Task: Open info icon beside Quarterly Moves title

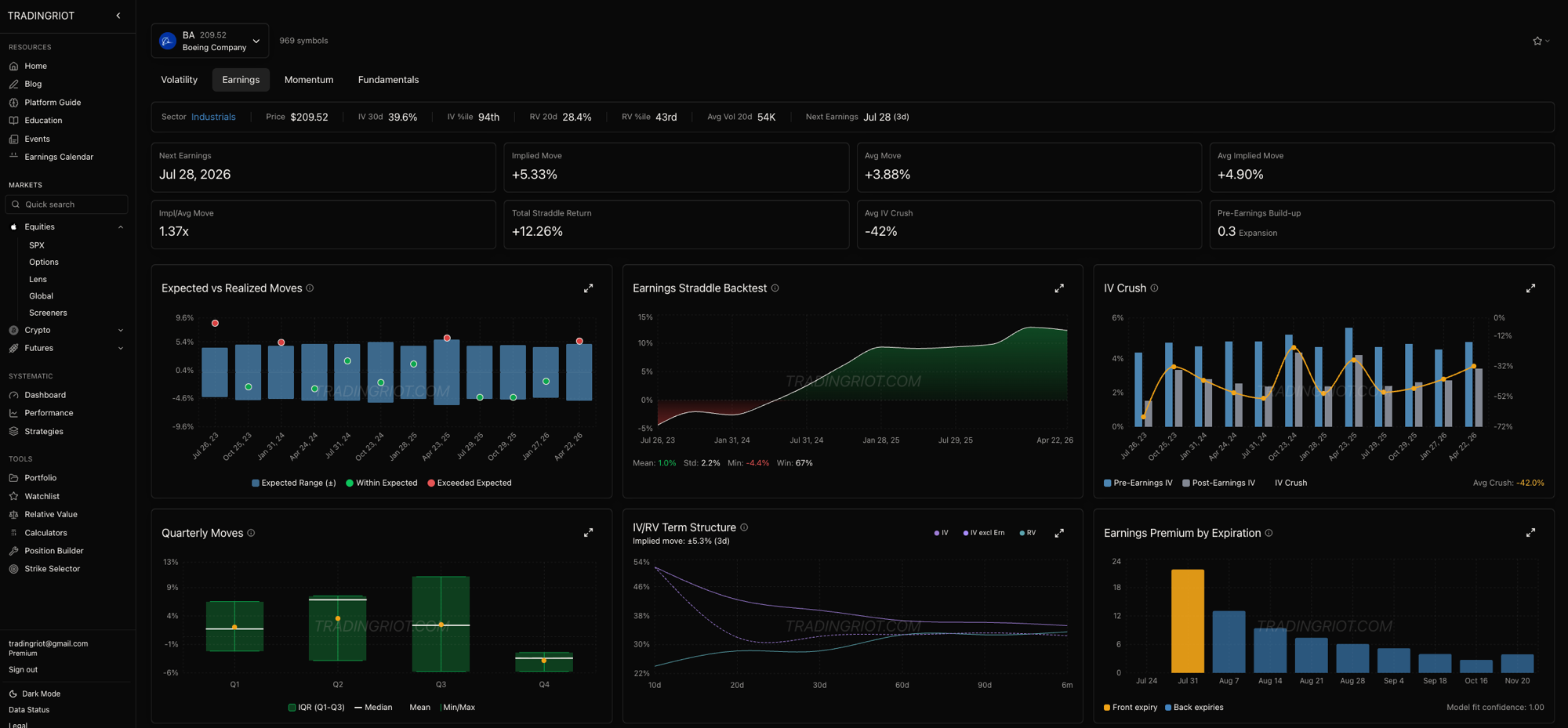Action: tap(251, 533)
